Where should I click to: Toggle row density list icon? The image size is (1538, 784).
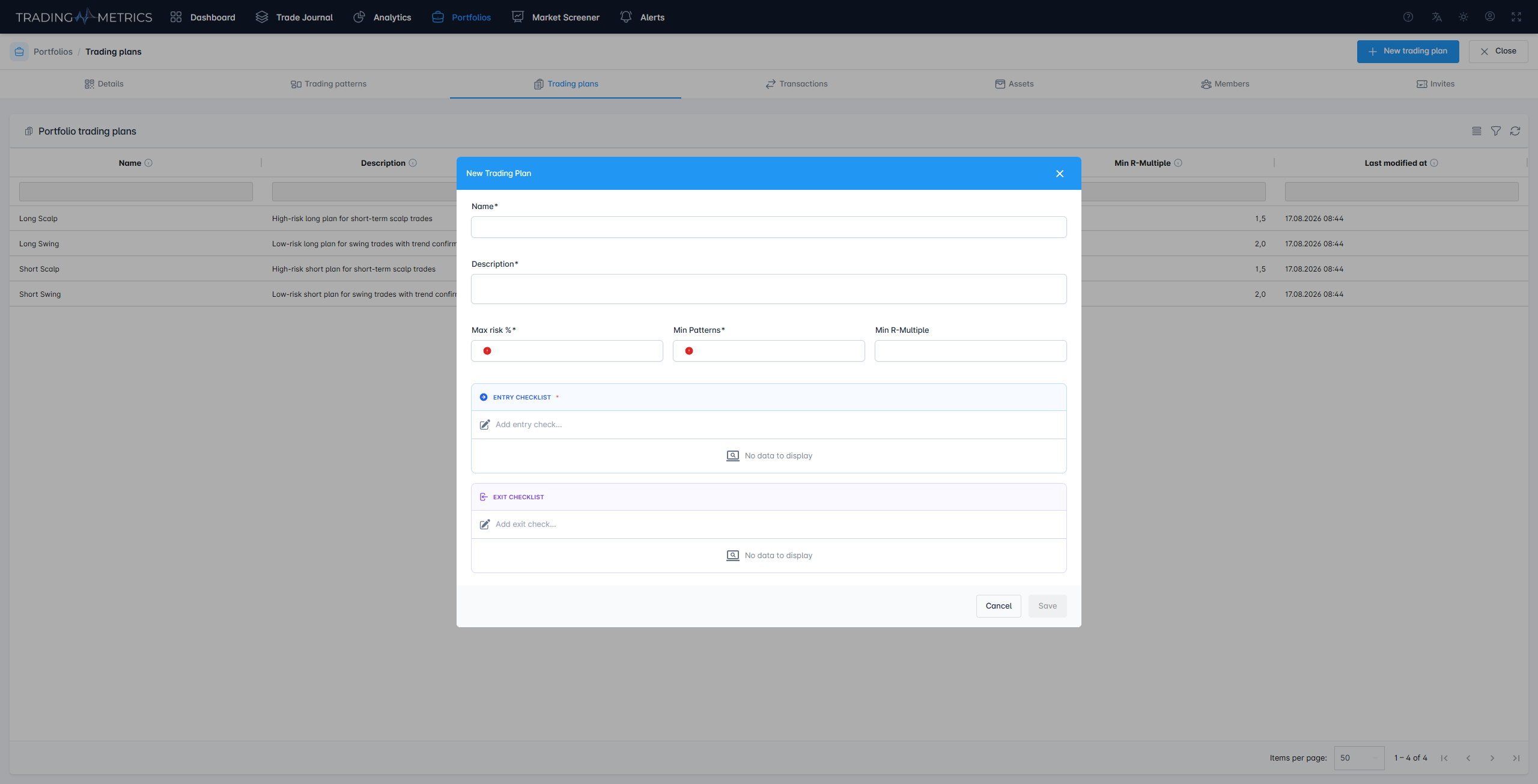[x=1477, y=131]
